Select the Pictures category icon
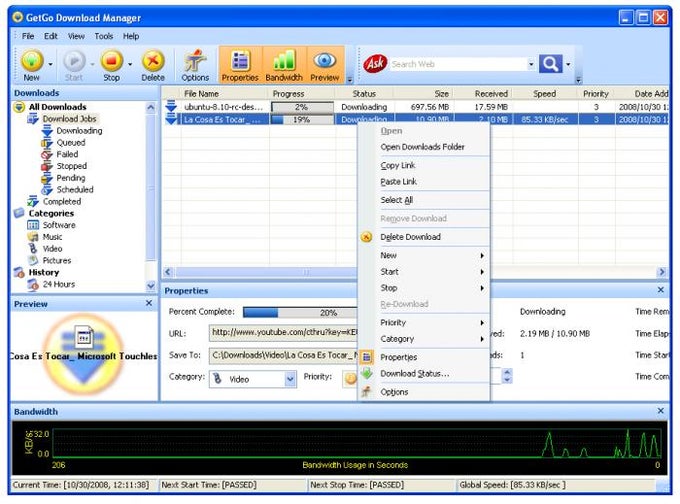The width and height of the screenshot is (680, 504). [x=33, y=260]
